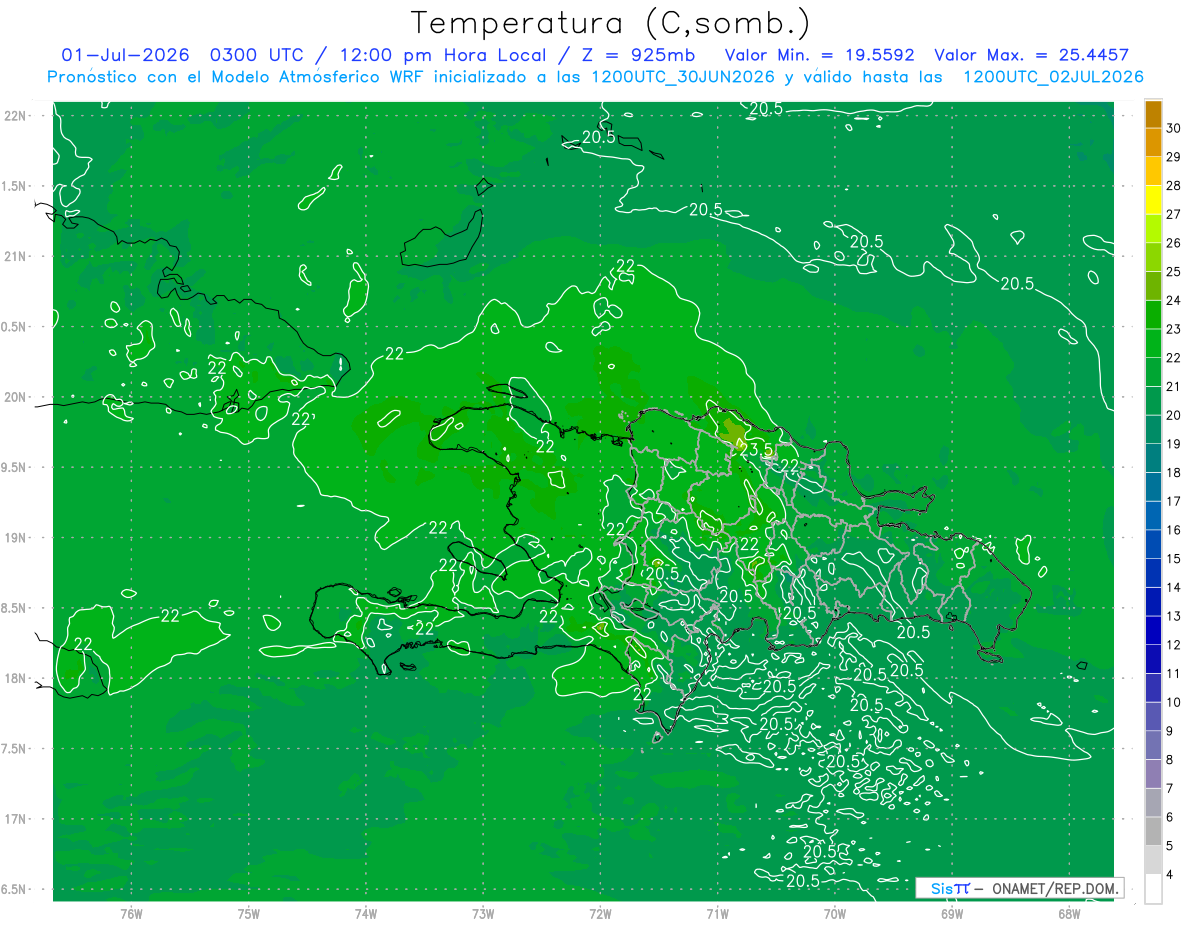Screen dimensions: 1200x927
Task: Click the '70W' longitude axis label
Action: [x=835, y=913]
